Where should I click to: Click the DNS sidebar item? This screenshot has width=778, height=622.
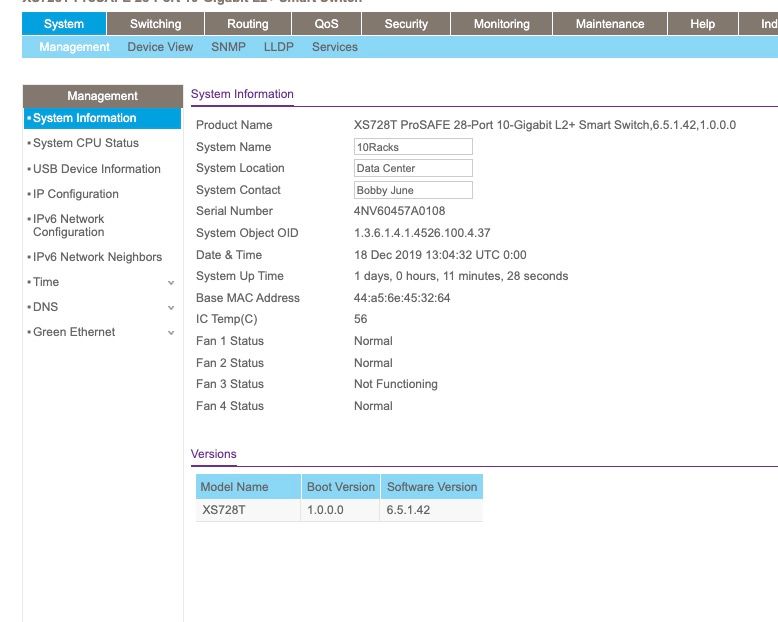[x=45, y=307]
